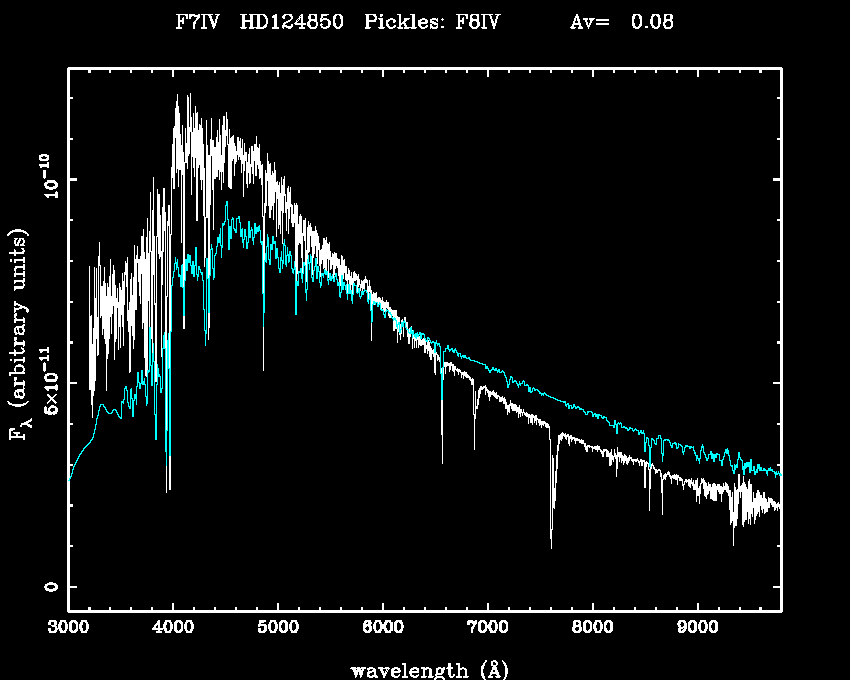The image size is (850, 680).
Task: Click bottom of white absorption dip near 7600 Å
Action: click(551, 546)
